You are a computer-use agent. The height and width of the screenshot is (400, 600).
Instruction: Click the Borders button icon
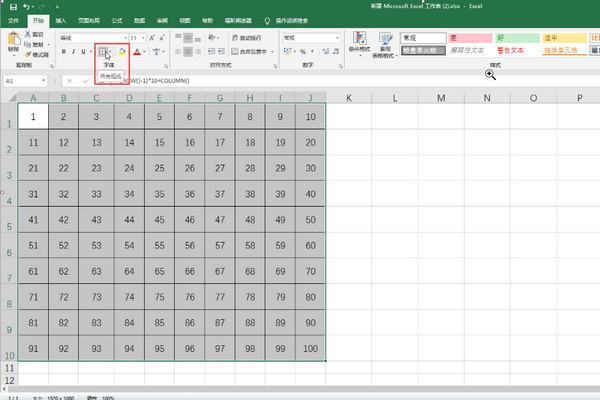(102, 51)
